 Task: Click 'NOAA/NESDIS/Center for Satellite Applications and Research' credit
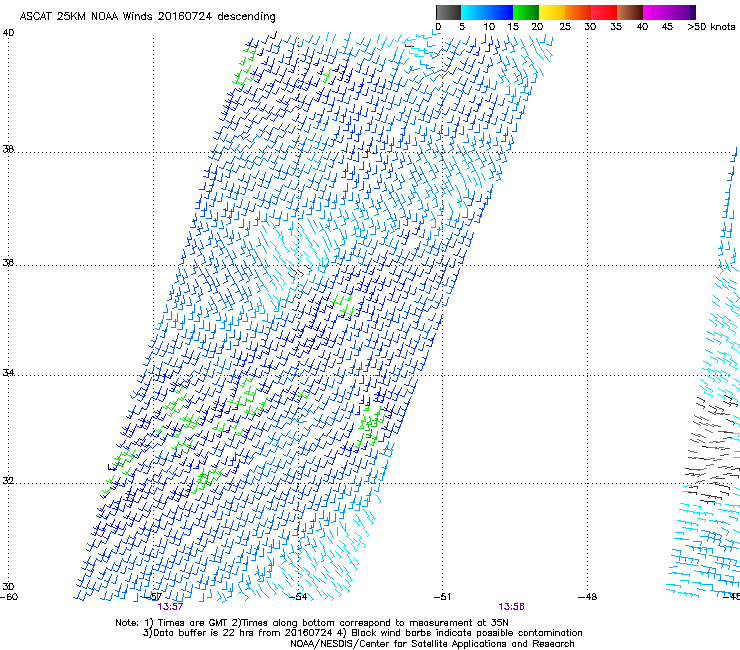pos(432,644)
